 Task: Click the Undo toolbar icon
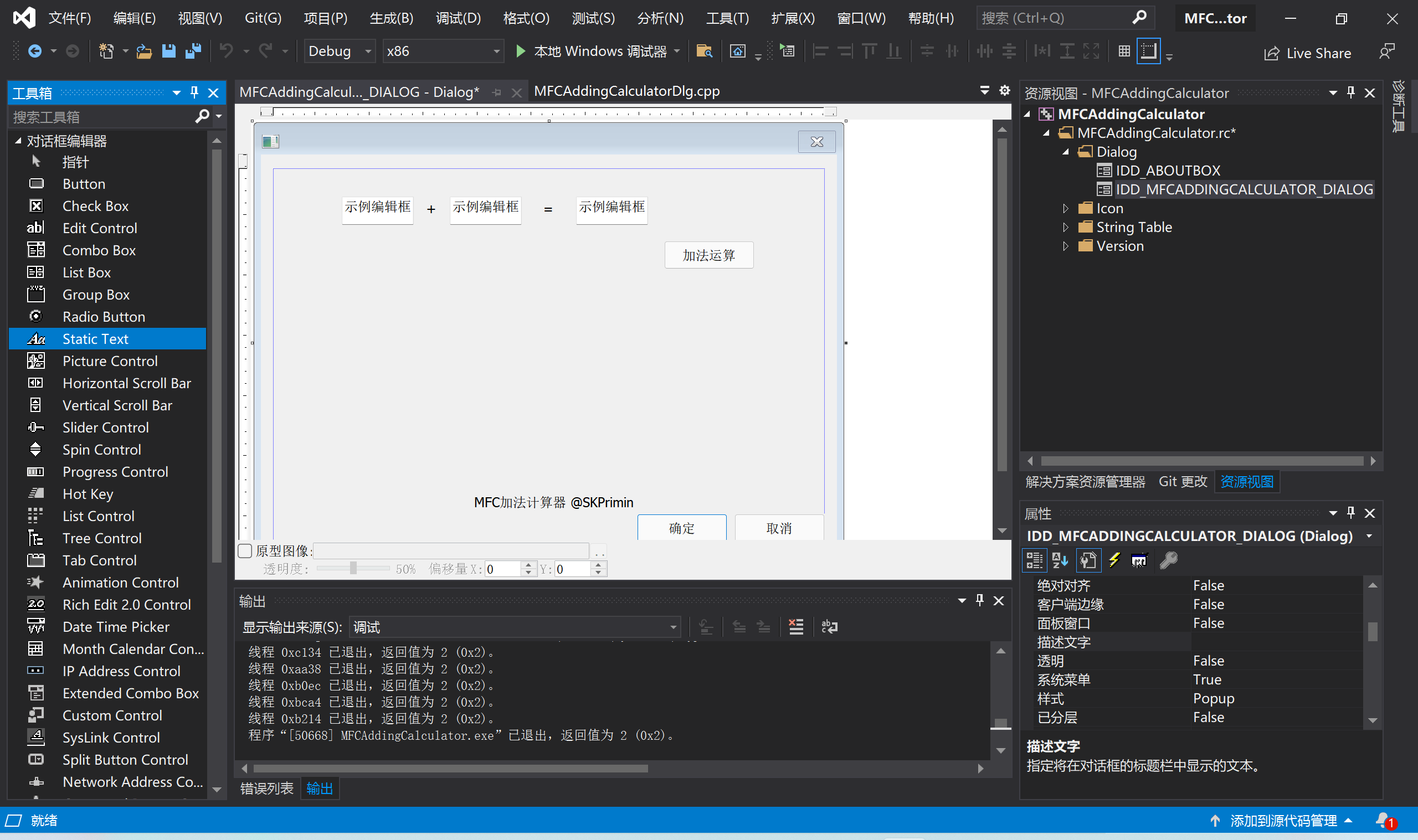[227, 51]
